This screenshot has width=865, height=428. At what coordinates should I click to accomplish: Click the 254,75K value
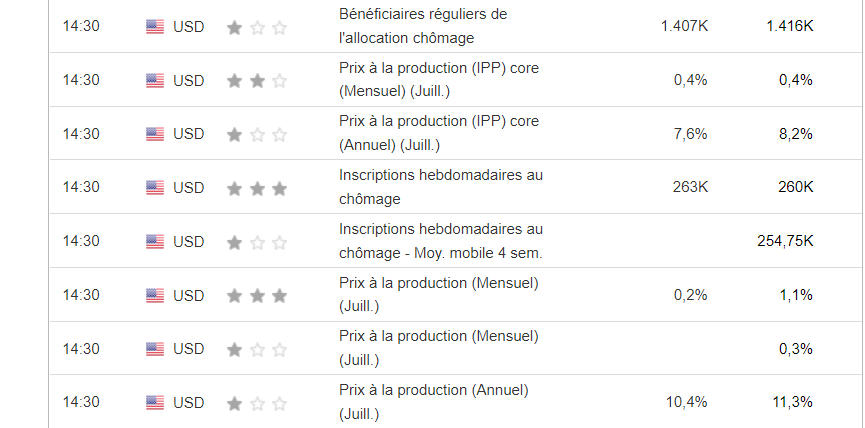(x=785, y=241)
